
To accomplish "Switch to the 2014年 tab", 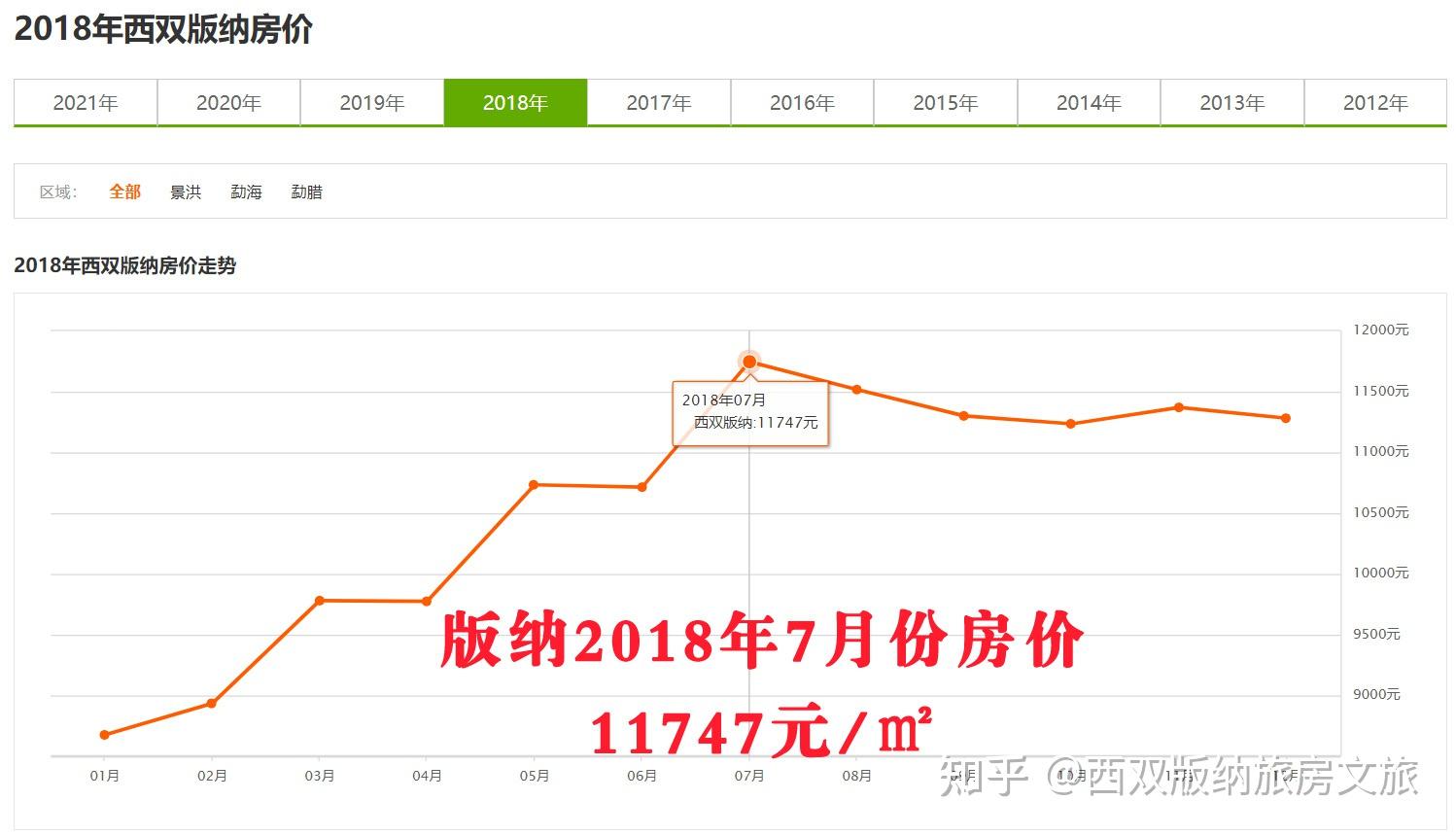I will (x=1089, y=102).
